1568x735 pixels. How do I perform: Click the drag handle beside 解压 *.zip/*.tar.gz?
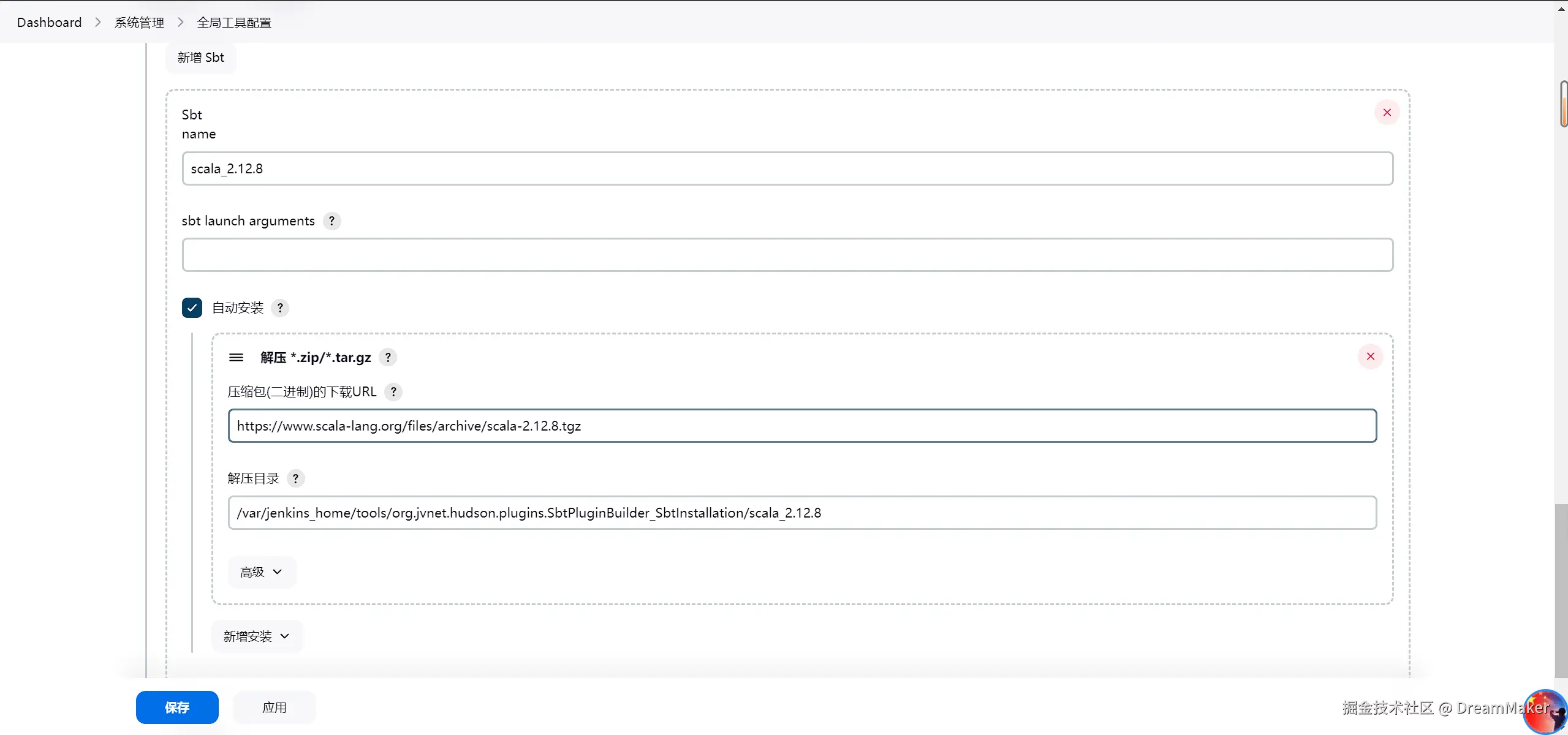[x=236, y=358]
